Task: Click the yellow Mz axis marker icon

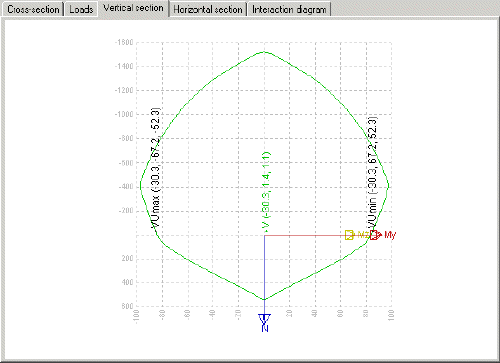Action: (349, 235)
